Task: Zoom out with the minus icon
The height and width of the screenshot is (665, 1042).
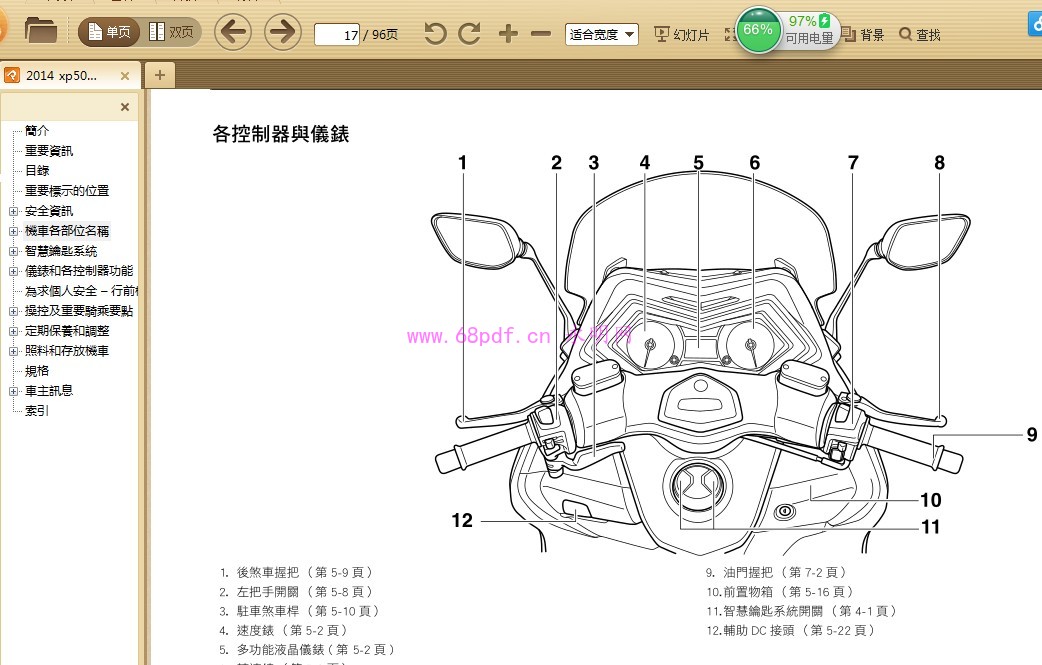Action: (x=541, y=34)
